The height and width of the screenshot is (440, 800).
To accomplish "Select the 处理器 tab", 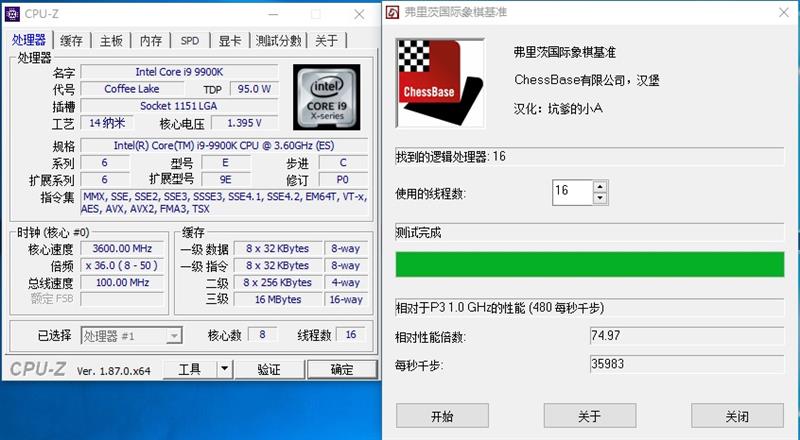I will pyautogui.click(x=29, y=40).
